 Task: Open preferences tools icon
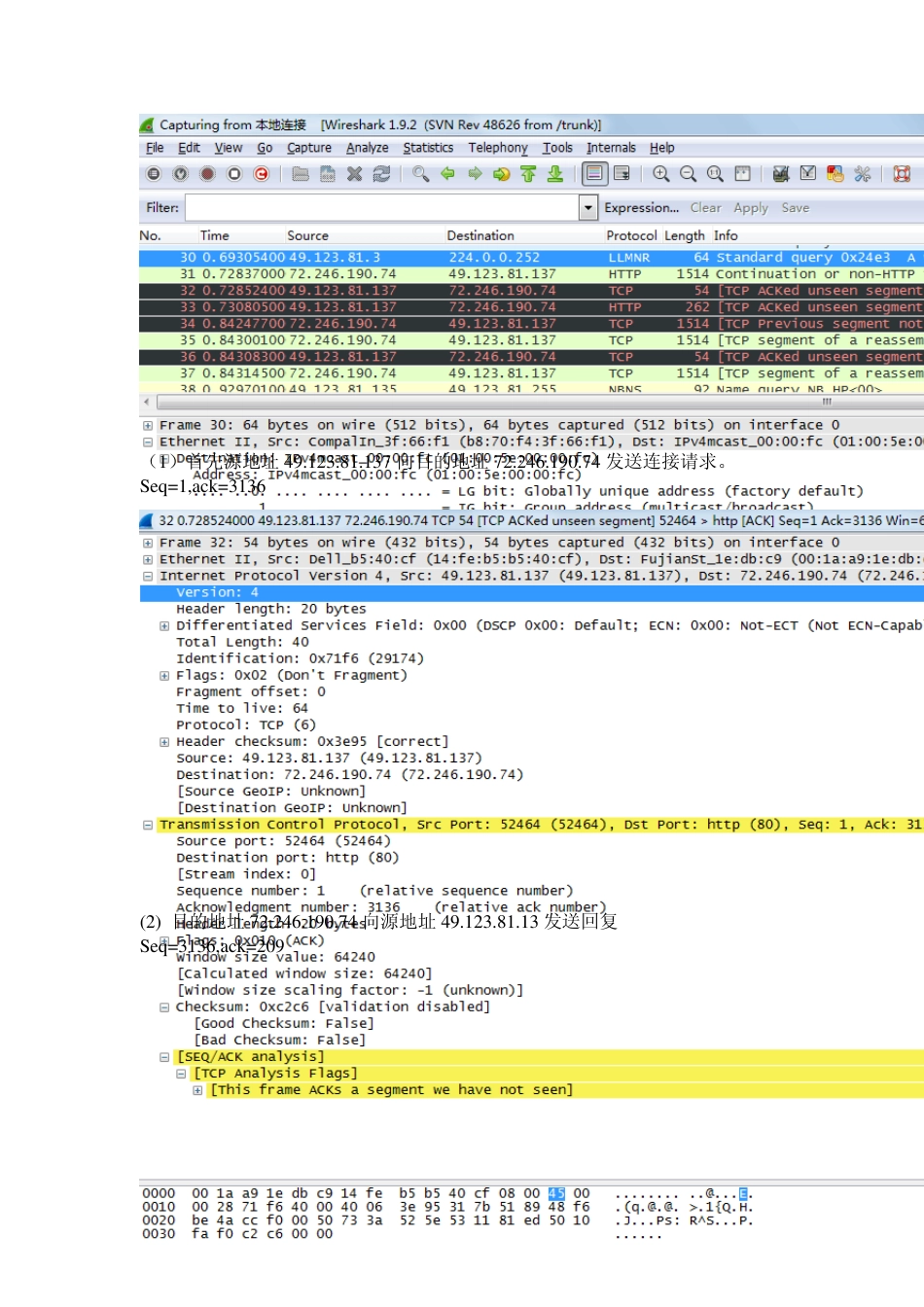tap(862, 174)
